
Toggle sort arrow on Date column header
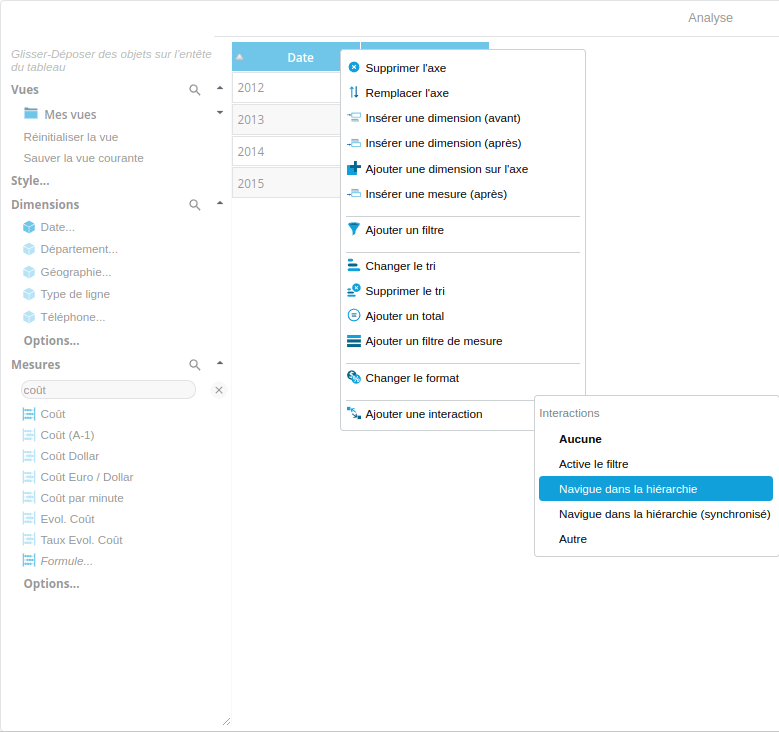239,57
